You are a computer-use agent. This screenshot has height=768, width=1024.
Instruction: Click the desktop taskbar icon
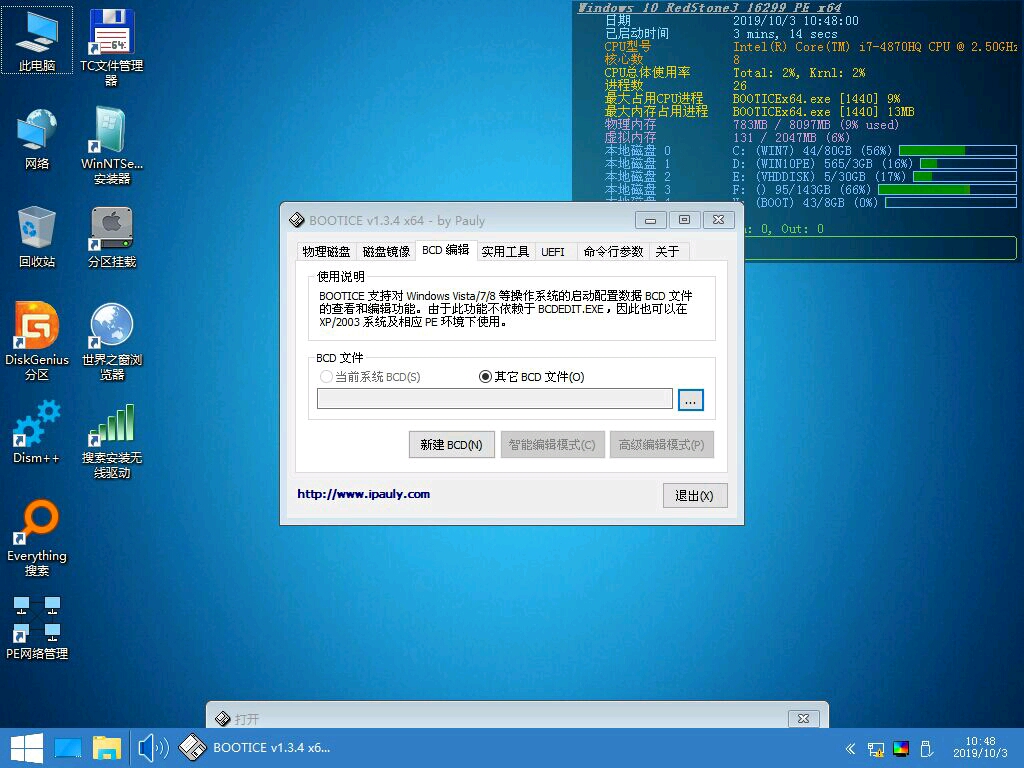68,748
